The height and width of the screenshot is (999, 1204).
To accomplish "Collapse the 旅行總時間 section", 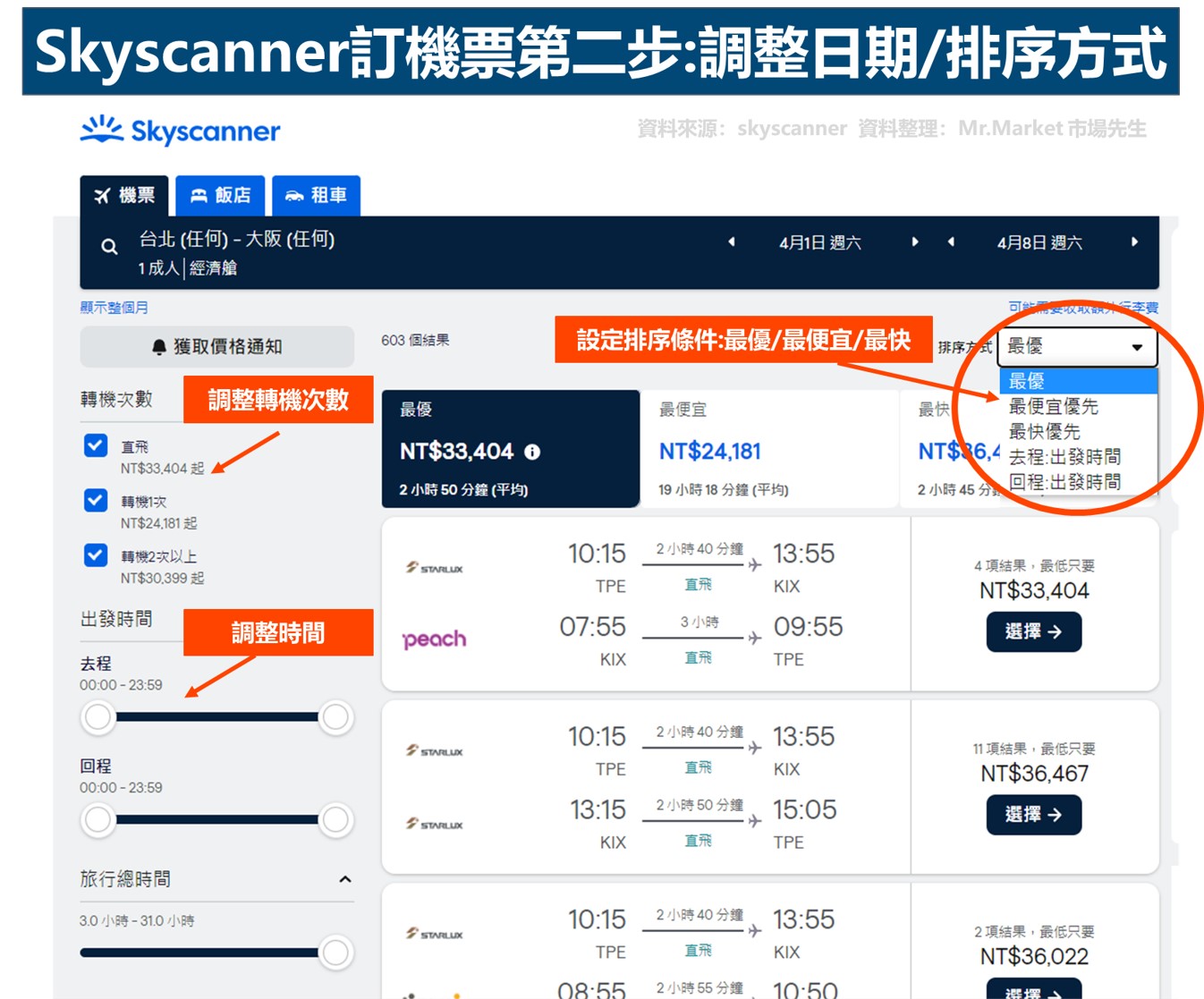I will 345,879.
